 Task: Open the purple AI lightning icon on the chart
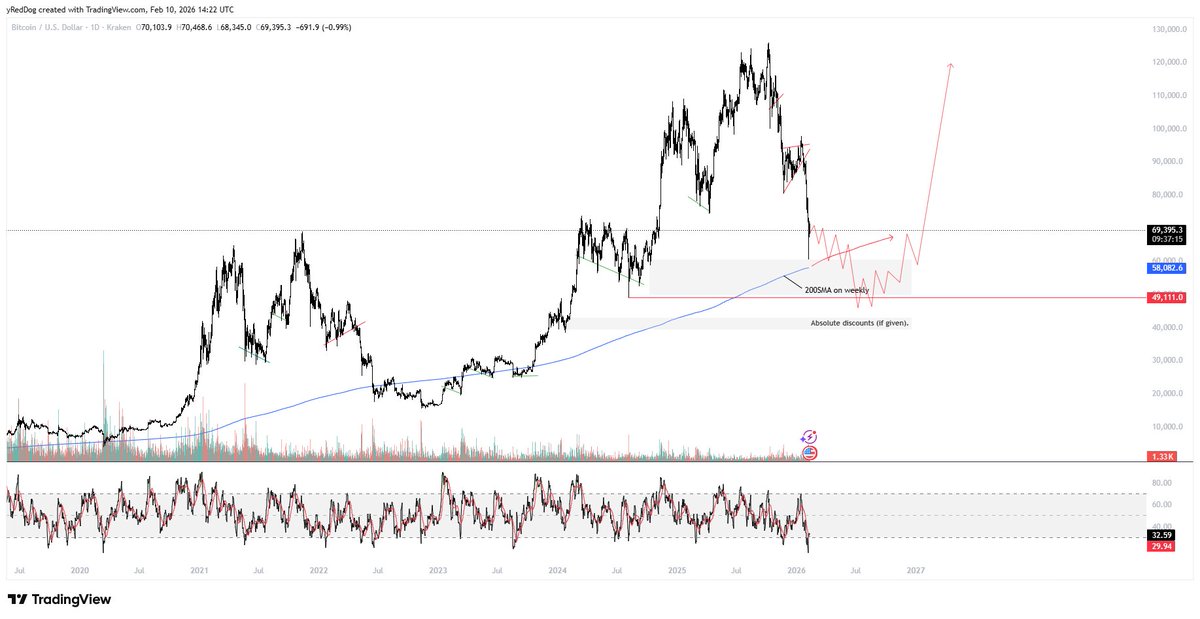click(x=809, y=437)
